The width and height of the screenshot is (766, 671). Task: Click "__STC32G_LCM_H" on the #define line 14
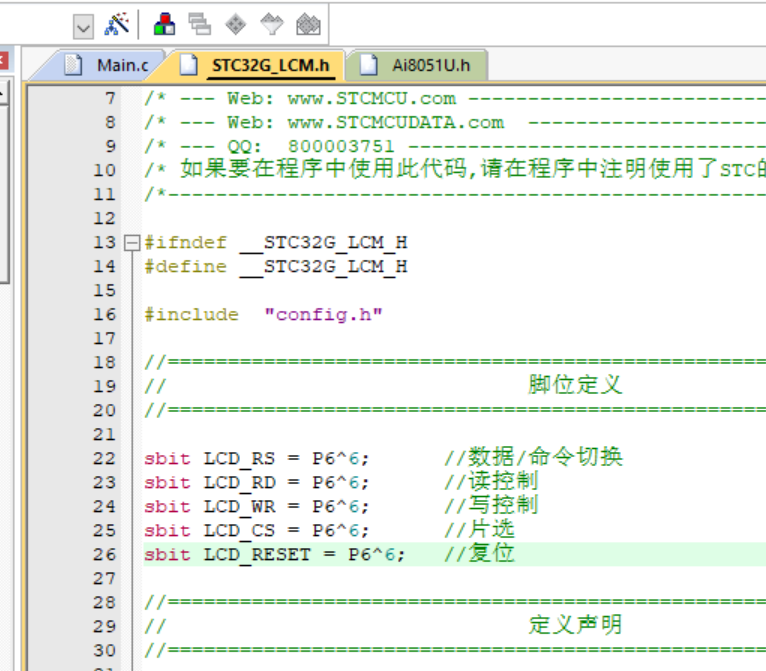pos(323,267)
